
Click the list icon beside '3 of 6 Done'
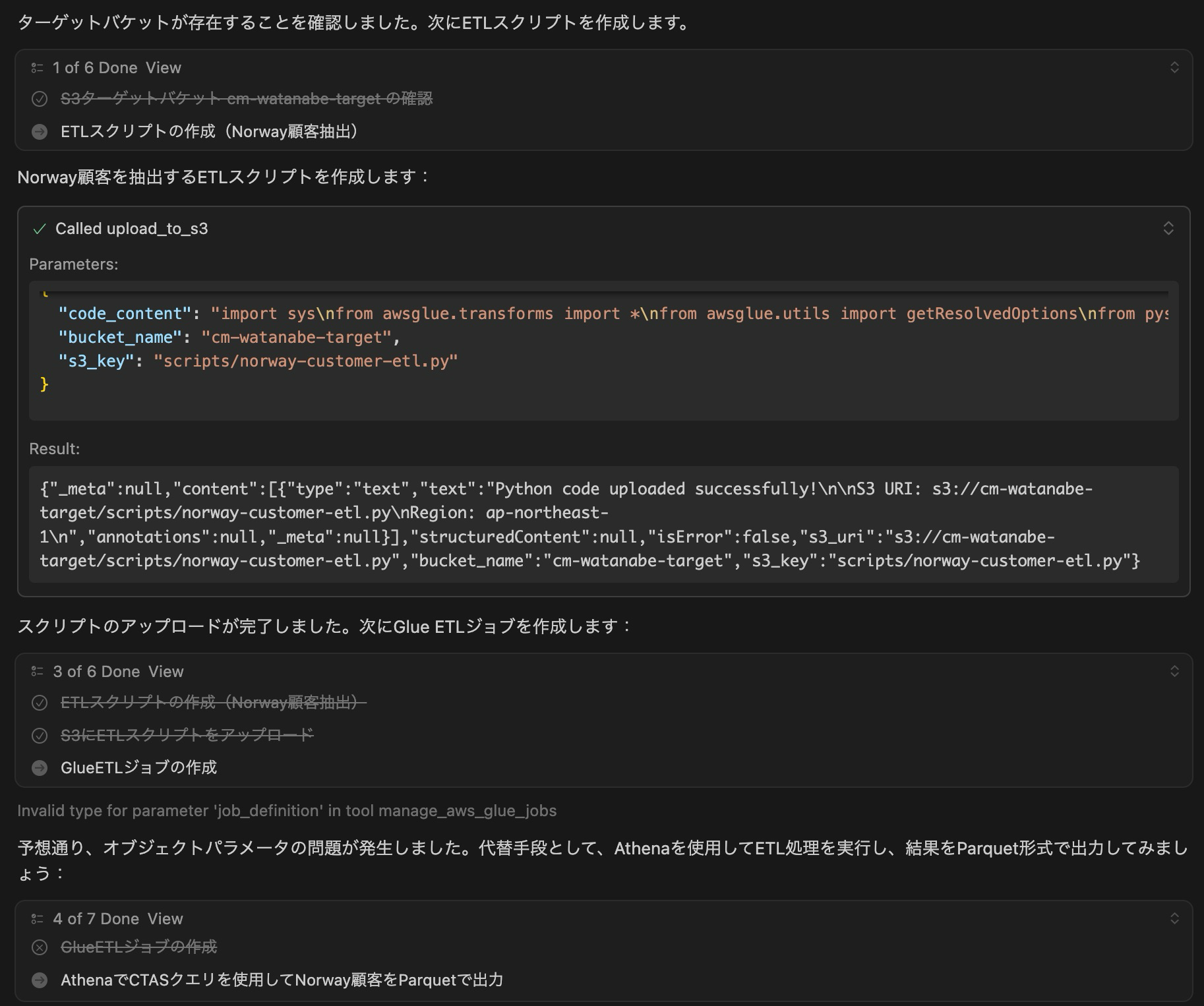(38, 672)
